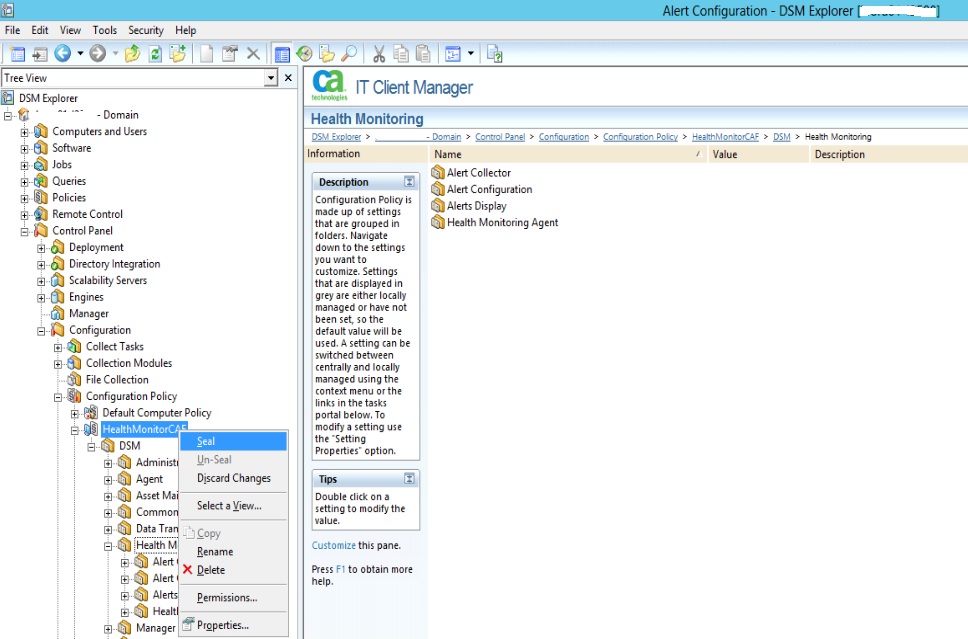Open the Tree View dropdown

(x=271, y=78)
